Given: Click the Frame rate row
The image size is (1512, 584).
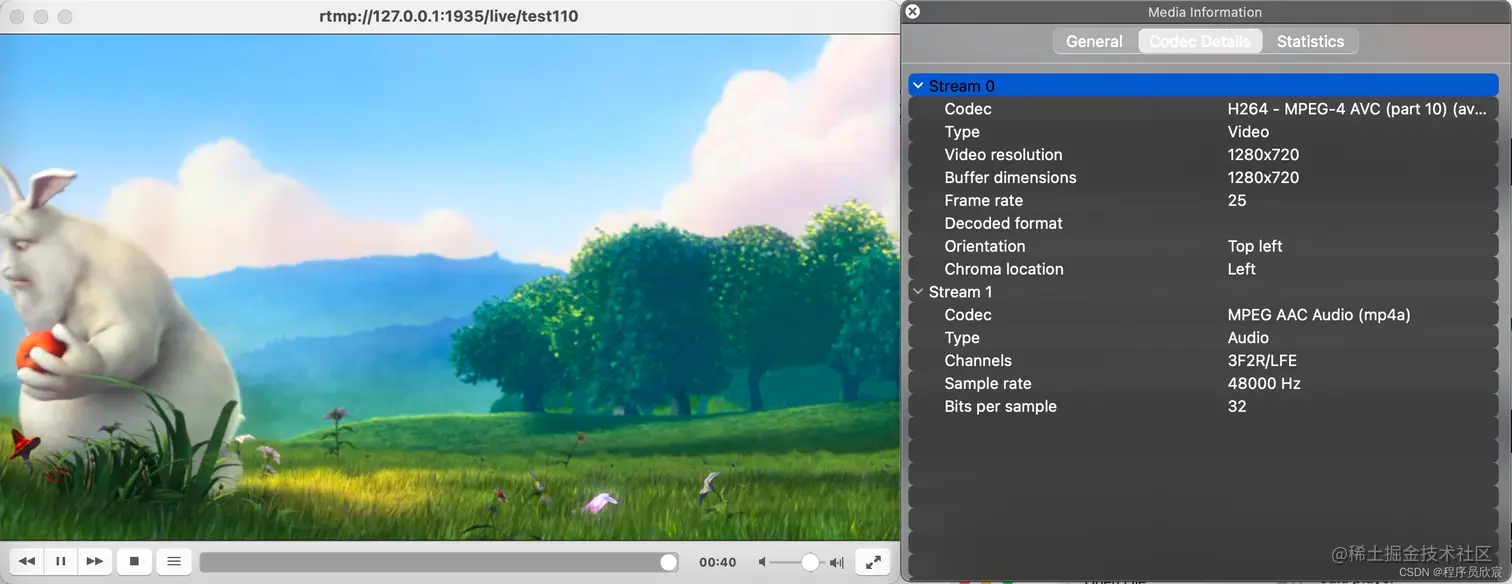Looking at the screenshot, I should click(1203, 200).
